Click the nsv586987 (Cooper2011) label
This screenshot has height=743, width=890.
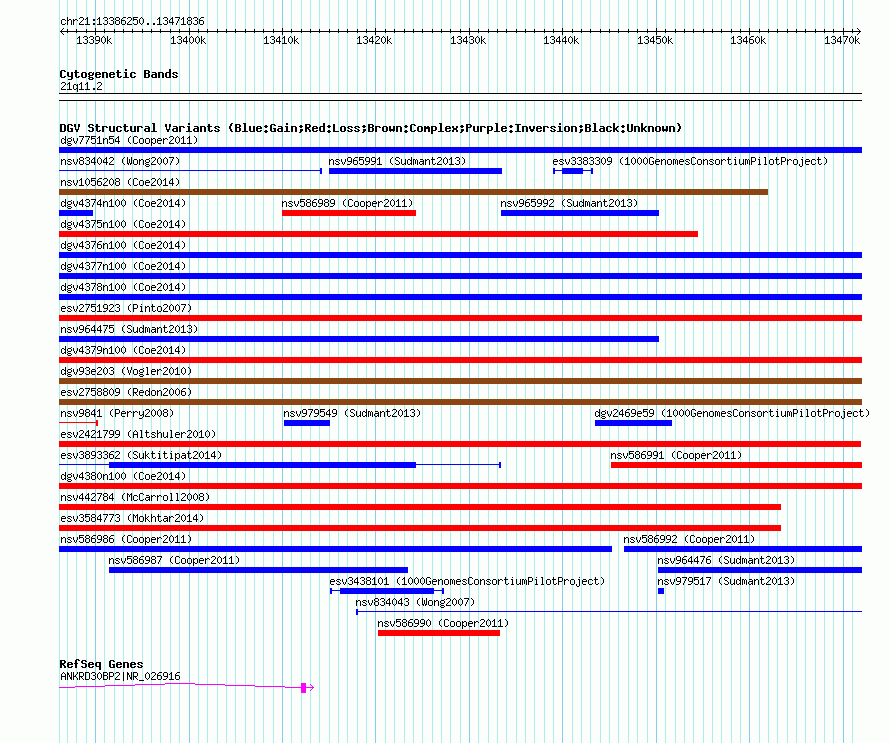tap(174, 560)
